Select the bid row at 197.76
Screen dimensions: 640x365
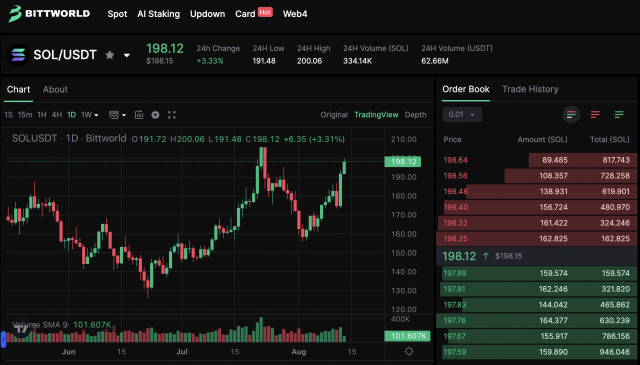point(536,320)
